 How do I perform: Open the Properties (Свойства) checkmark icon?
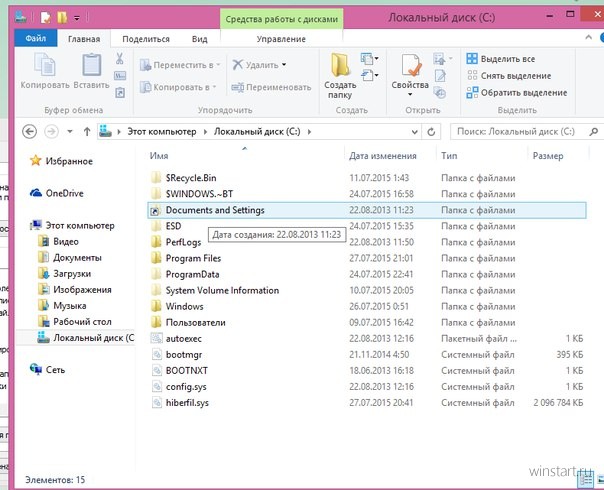pos(410,65)
